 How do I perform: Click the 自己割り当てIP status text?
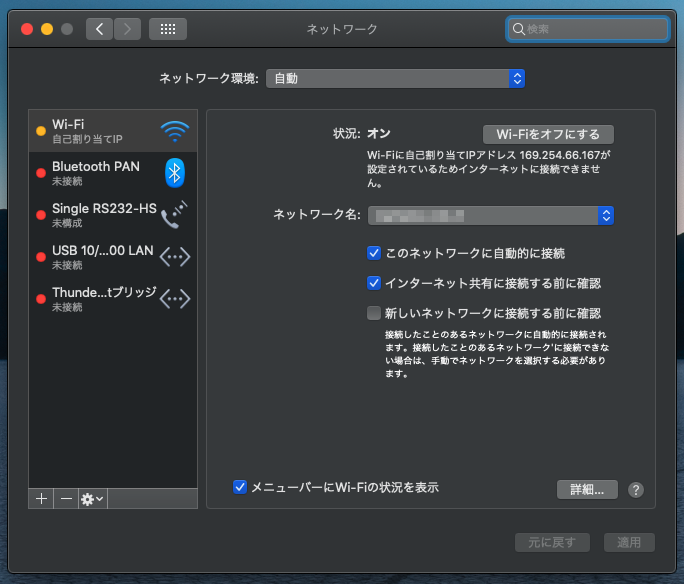[x=87, y=139]
